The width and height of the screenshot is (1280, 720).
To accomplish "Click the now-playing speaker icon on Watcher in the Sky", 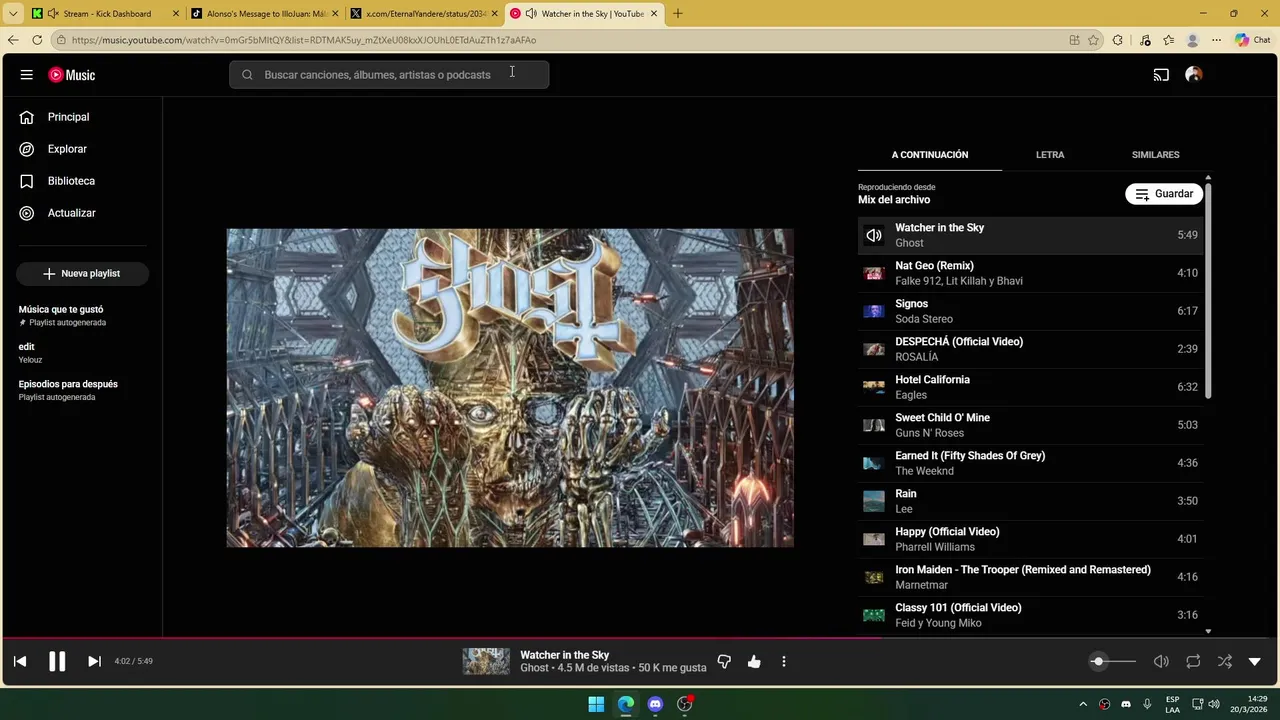I will tap(874, 235).
